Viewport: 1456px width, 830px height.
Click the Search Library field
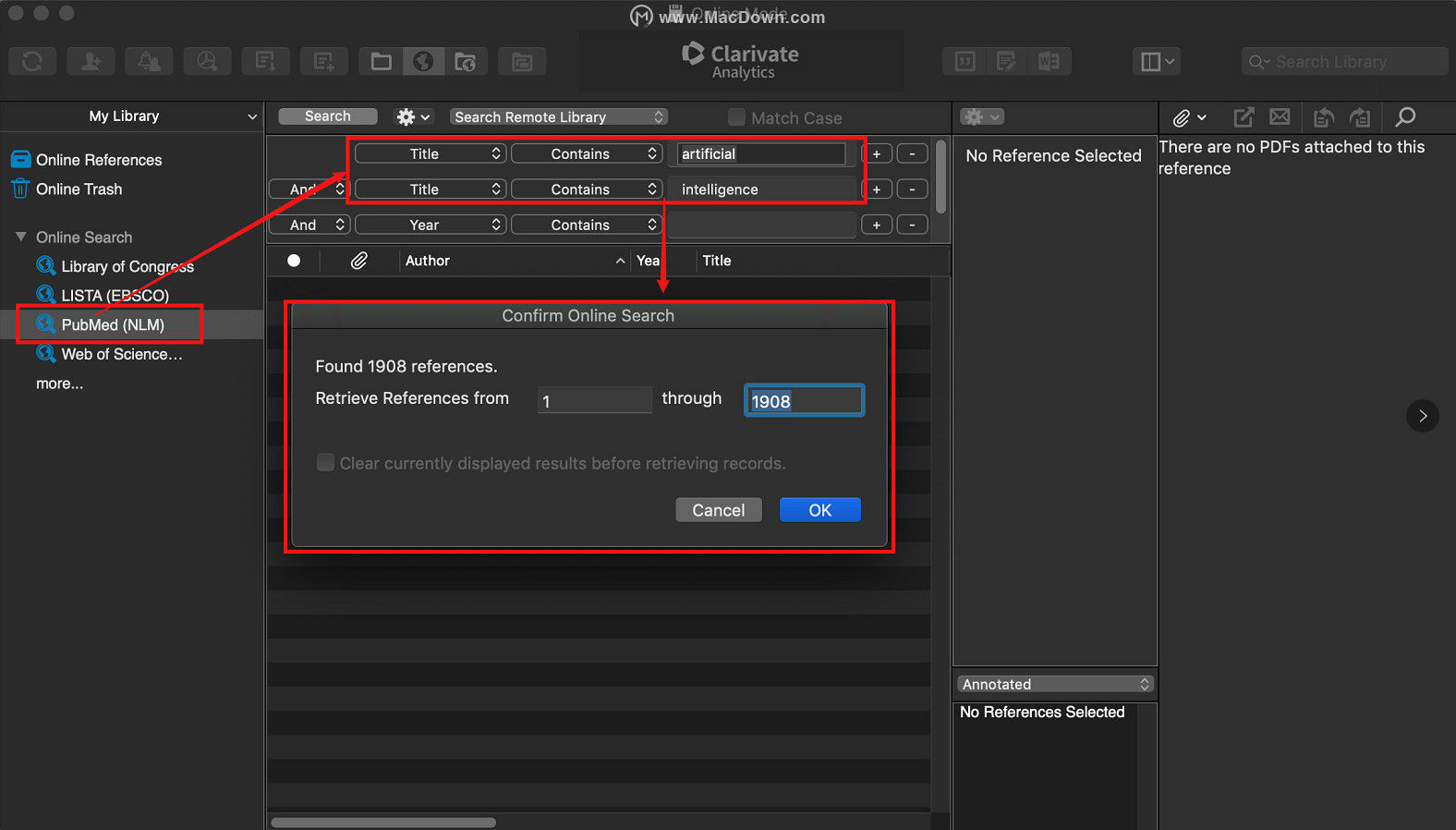1344,61
